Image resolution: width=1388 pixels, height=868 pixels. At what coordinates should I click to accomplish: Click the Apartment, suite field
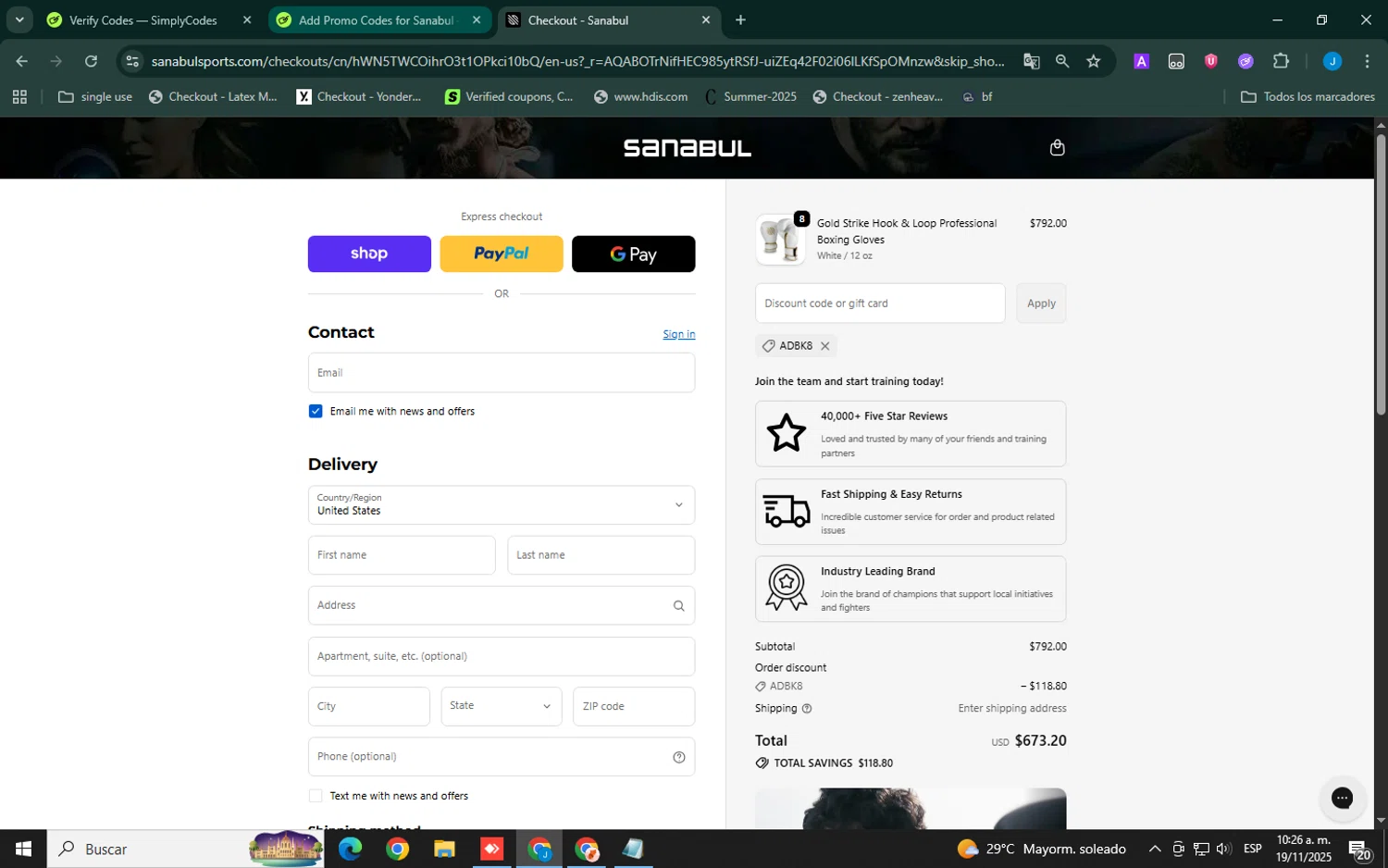tap(502, 656)
